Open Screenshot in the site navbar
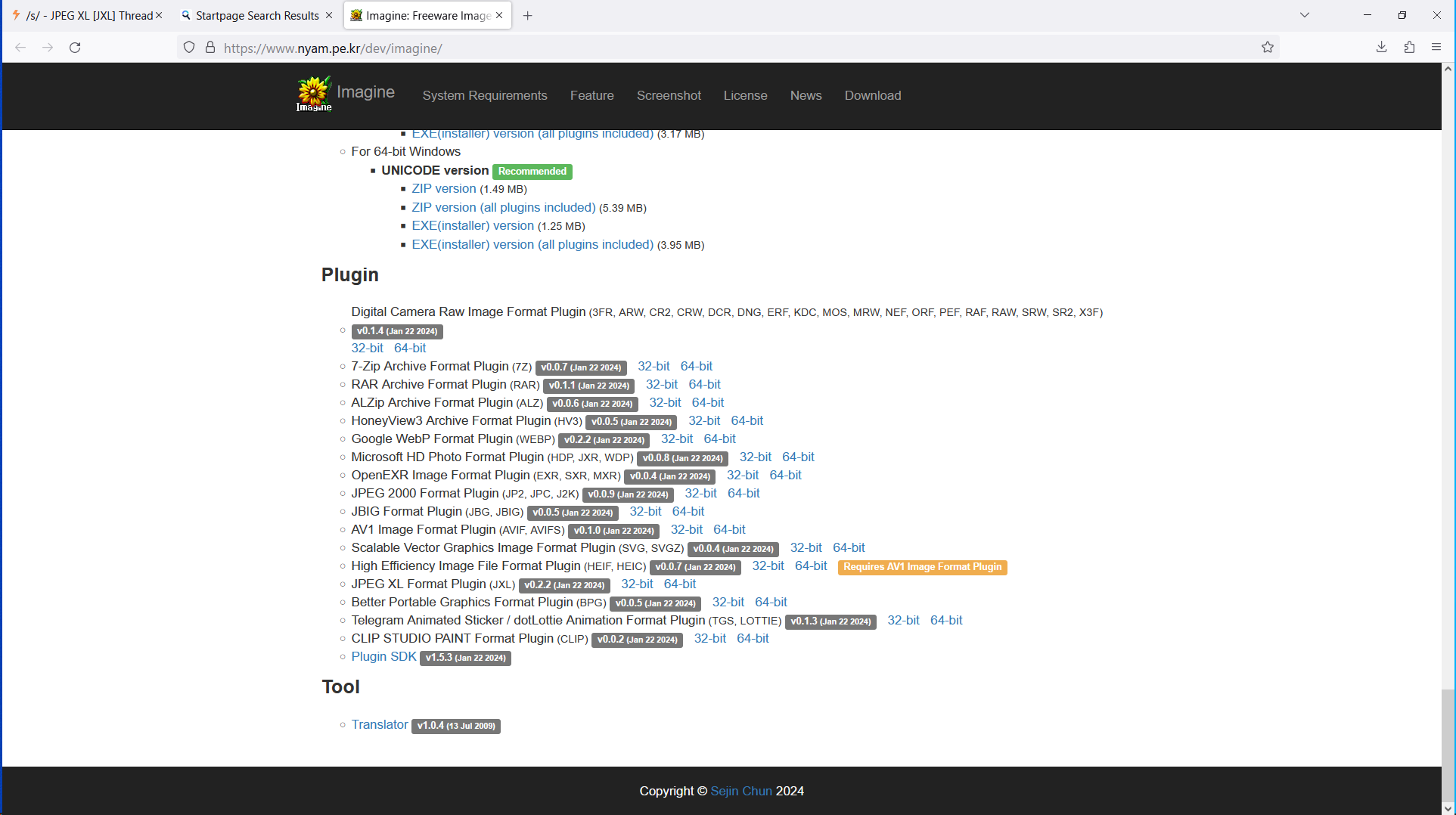 tap(669, 95)
